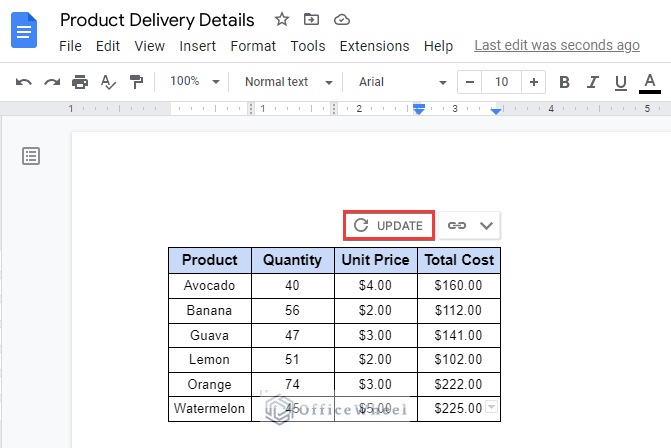Click the quantity 51 cell
Viewport: 671px width, 448px height.
pyautogui.click(x=293, y=359)
